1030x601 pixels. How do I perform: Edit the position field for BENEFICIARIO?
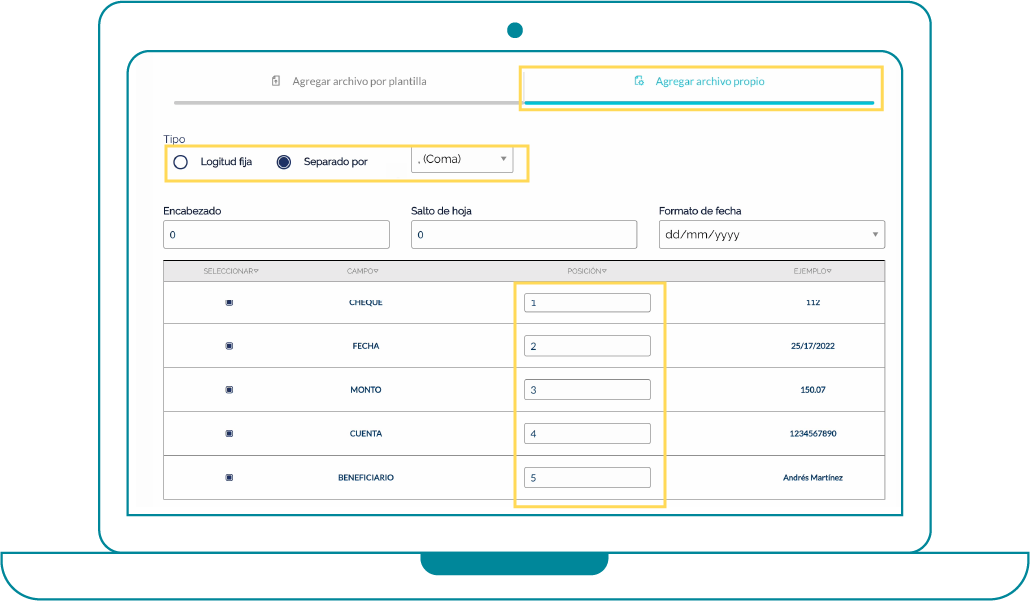[587, 478]
